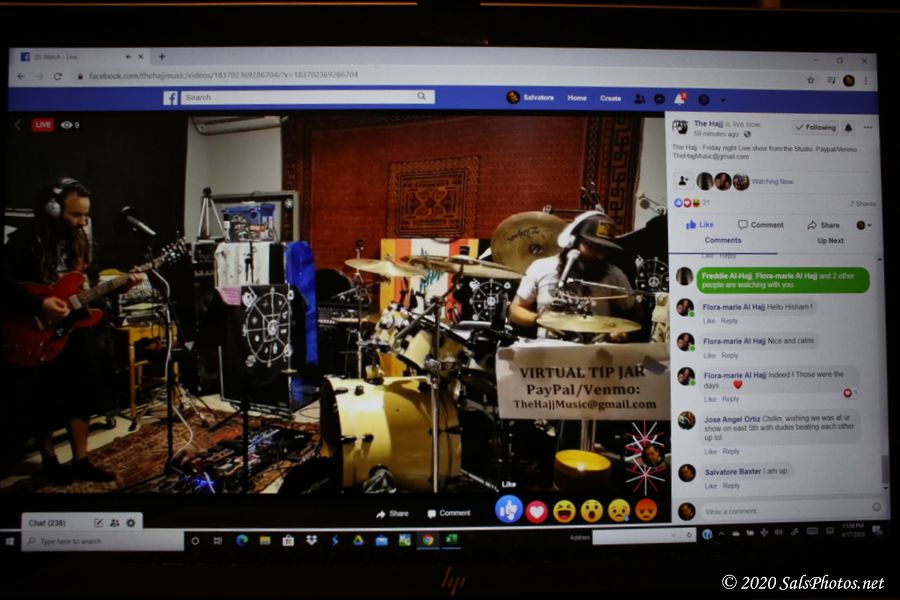The height and width of the screenshot is (600, 900).
Task: Toggle page notifications bell next to Following
Action: tap(848, 128)
